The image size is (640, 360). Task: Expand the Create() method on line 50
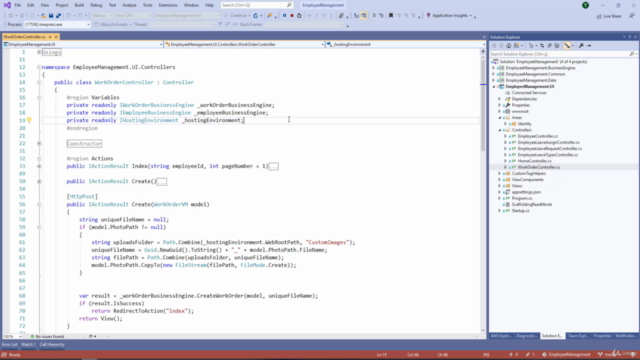pyautogui.click(x=39, y=181)
